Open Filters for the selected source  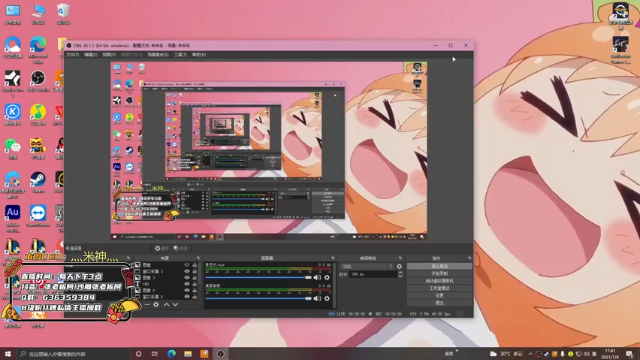tap(180, 248)
